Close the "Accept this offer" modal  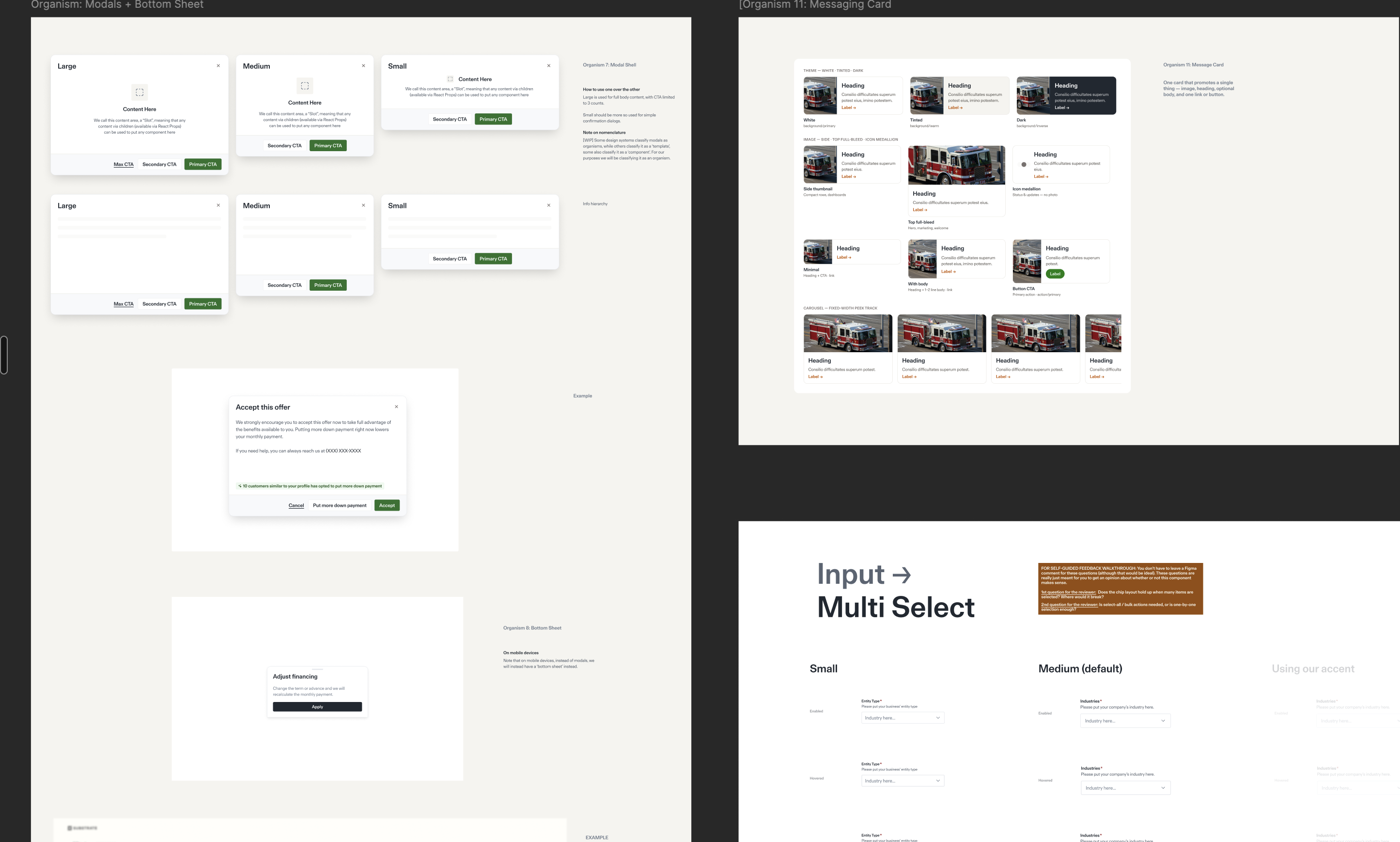pyautogui.click(x=397, y=407)
